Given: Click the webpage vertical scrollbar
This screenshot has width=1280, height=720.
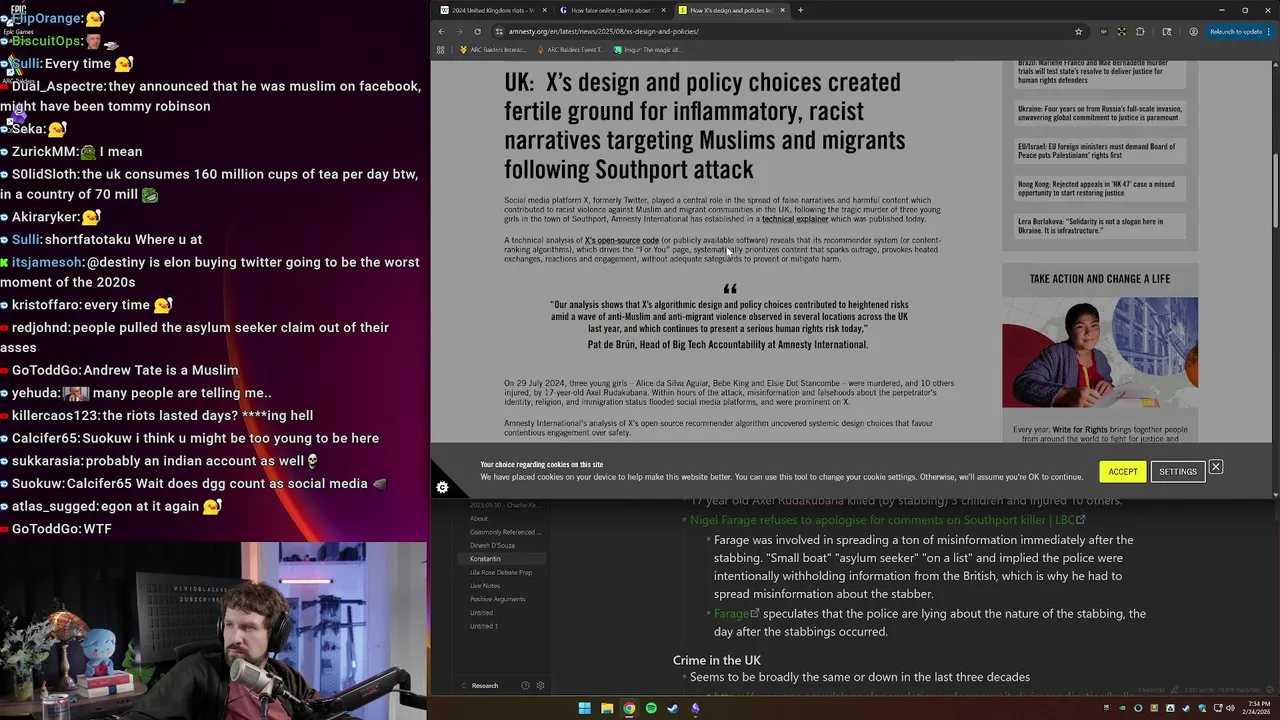Looking at the screenshot, I should tap(1275, 190).
